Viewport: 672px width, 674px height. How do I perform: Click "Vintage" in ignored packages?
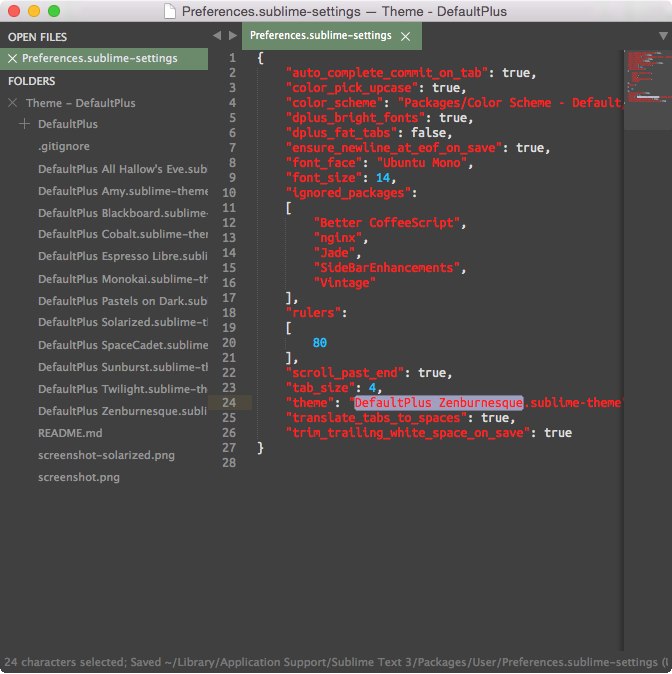point(344,283)
